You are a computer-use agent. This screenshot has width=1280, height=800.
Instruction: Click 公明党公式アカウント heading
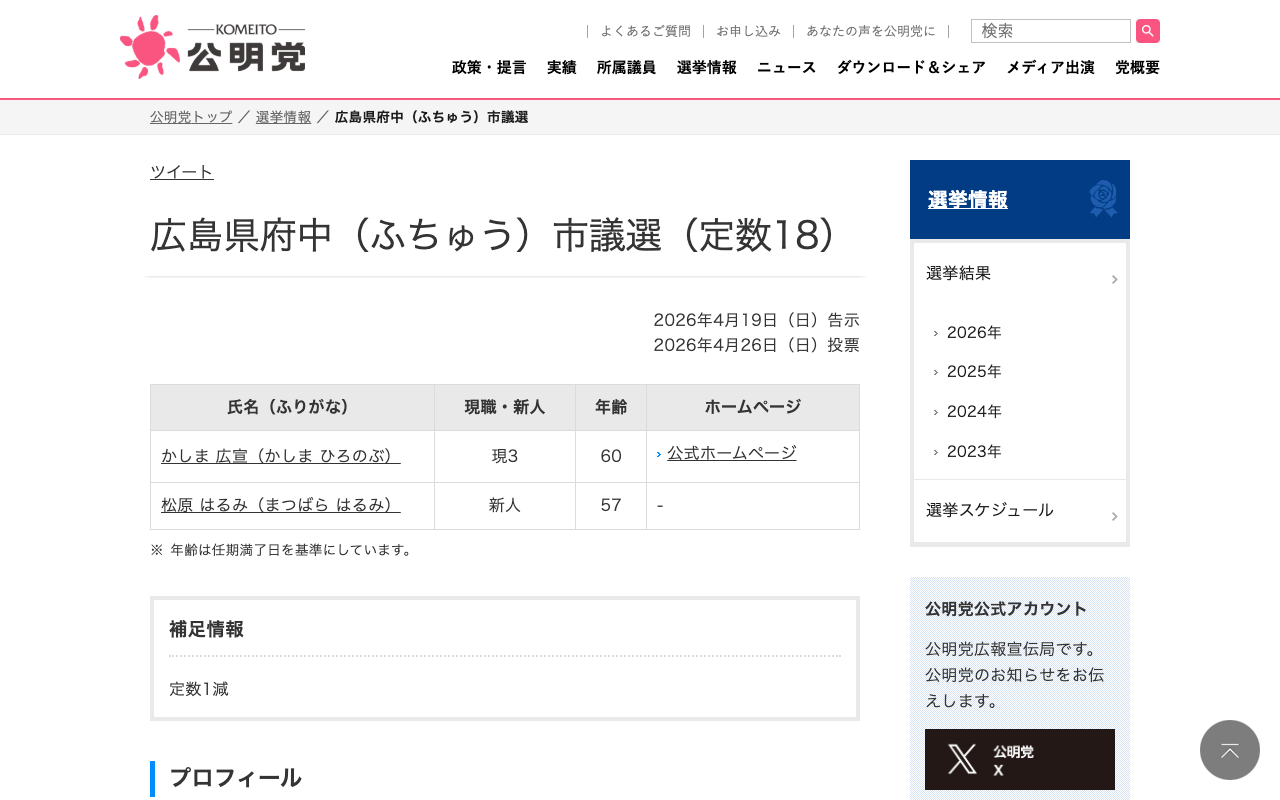(1006, 609)
